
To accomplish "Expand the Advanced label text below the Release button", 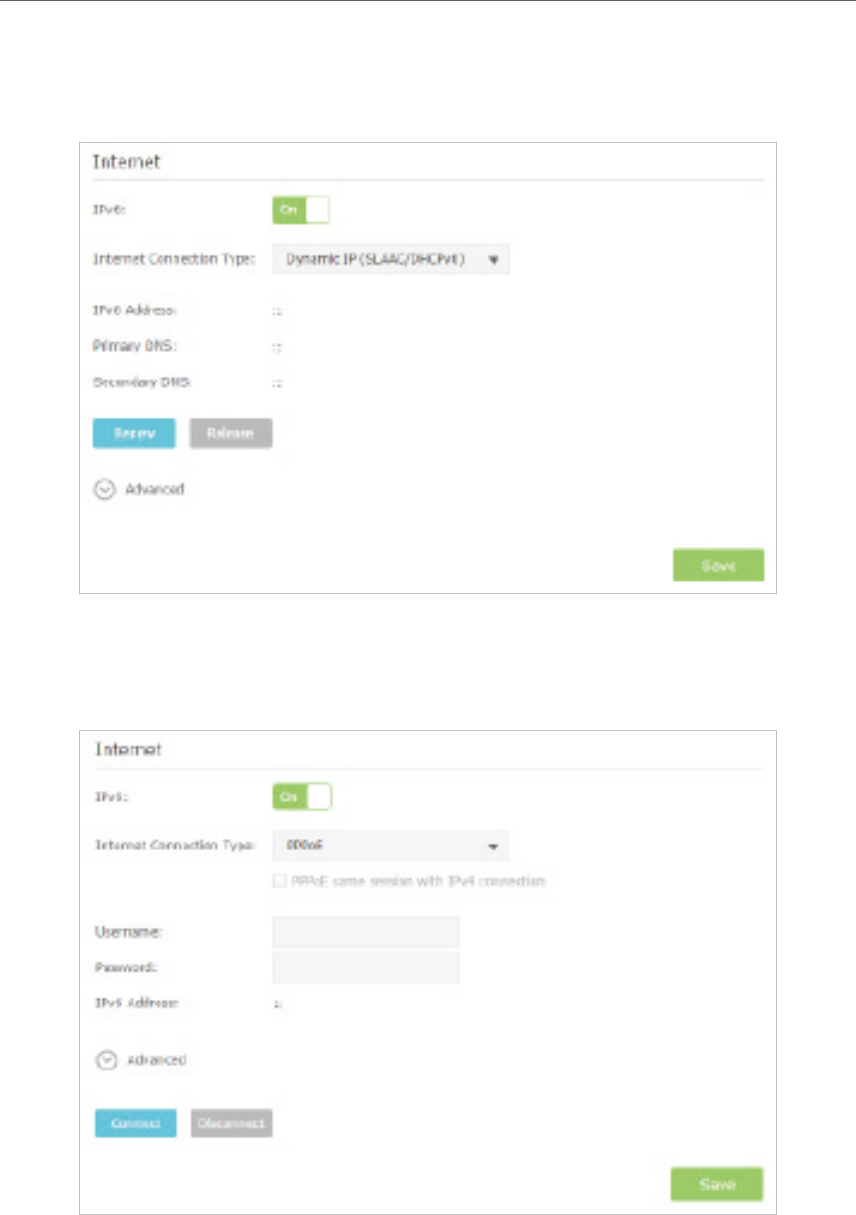I will (x=154, y=490).
